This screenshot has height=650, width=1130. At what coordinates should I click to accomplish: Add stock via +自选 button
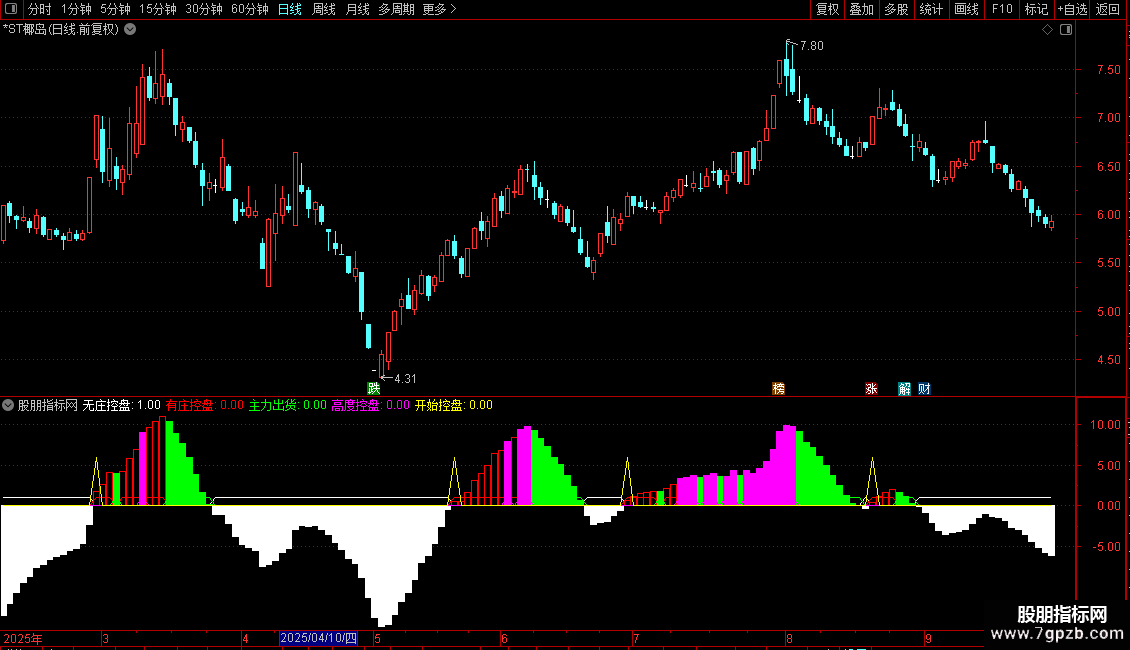coord(1072,9)
